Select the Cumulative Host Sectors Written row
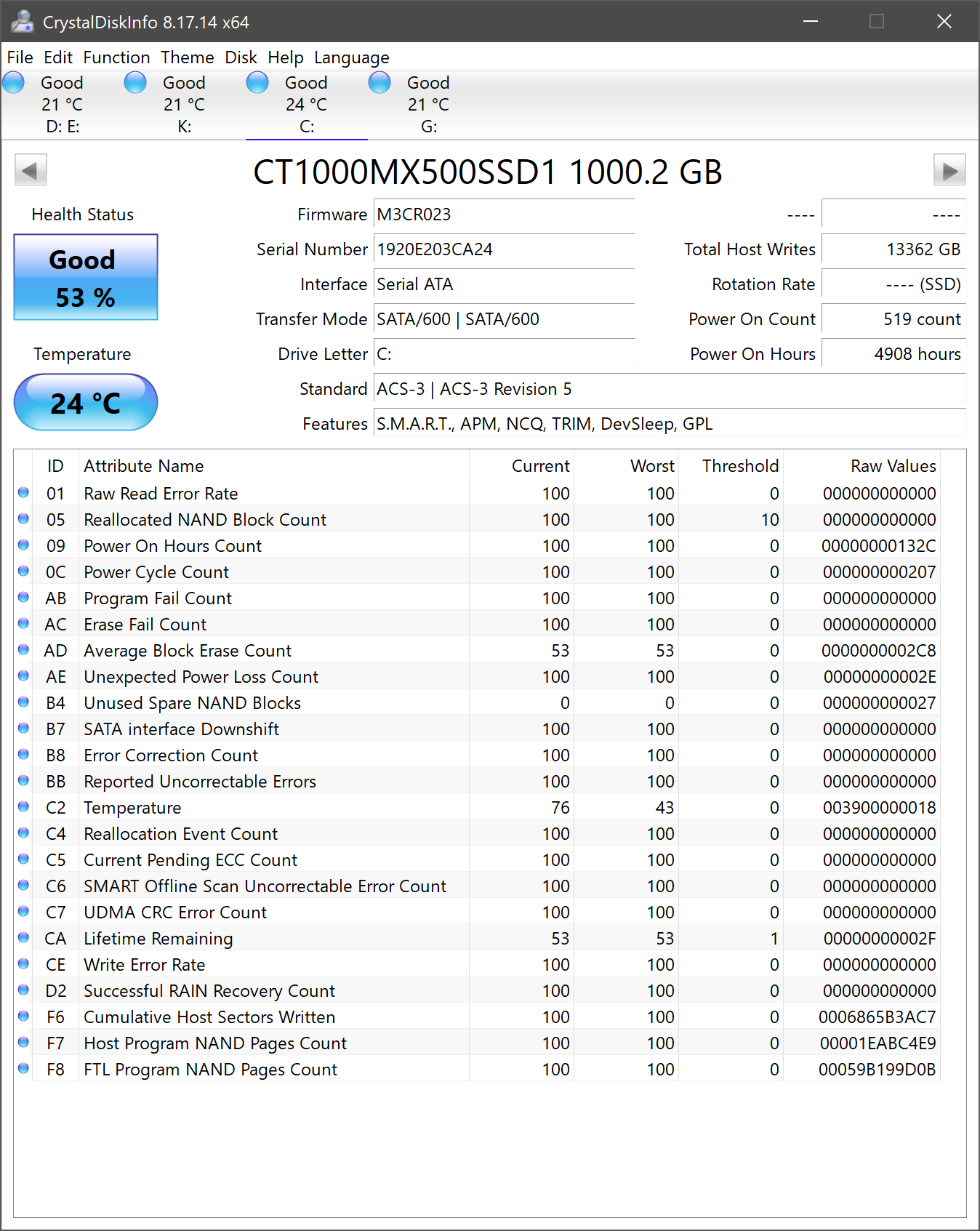Viewport: 980px width, 1231px height. pyautogui.click(x=477, y=1017)
